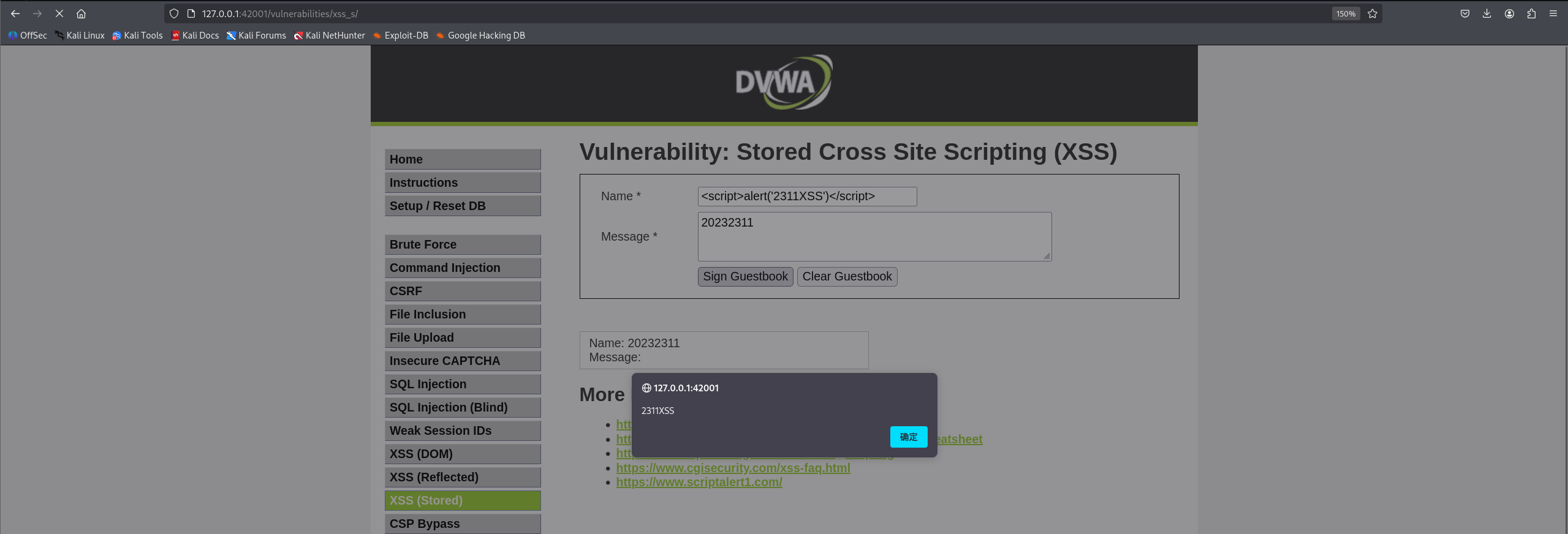
Task: Open Kali Docs bookmark
Action: click(x=195, y=36)
